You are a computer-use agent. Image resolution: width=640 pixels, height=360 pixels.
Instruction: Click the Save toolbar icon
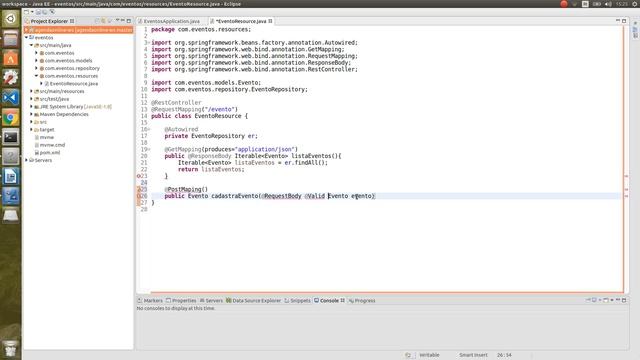38,12
